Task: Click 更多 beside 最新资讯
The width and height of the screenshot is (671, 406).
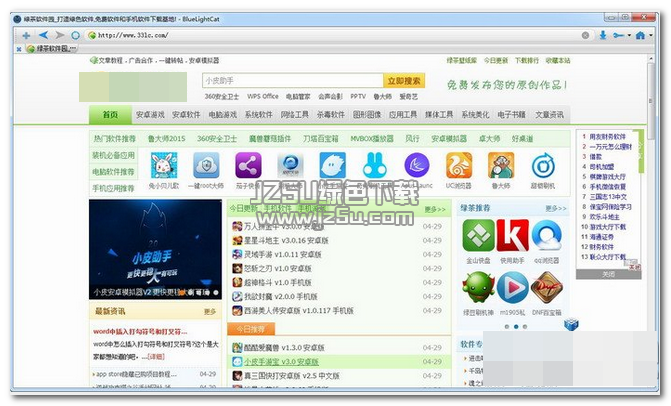Action: [x=210, y=311]
